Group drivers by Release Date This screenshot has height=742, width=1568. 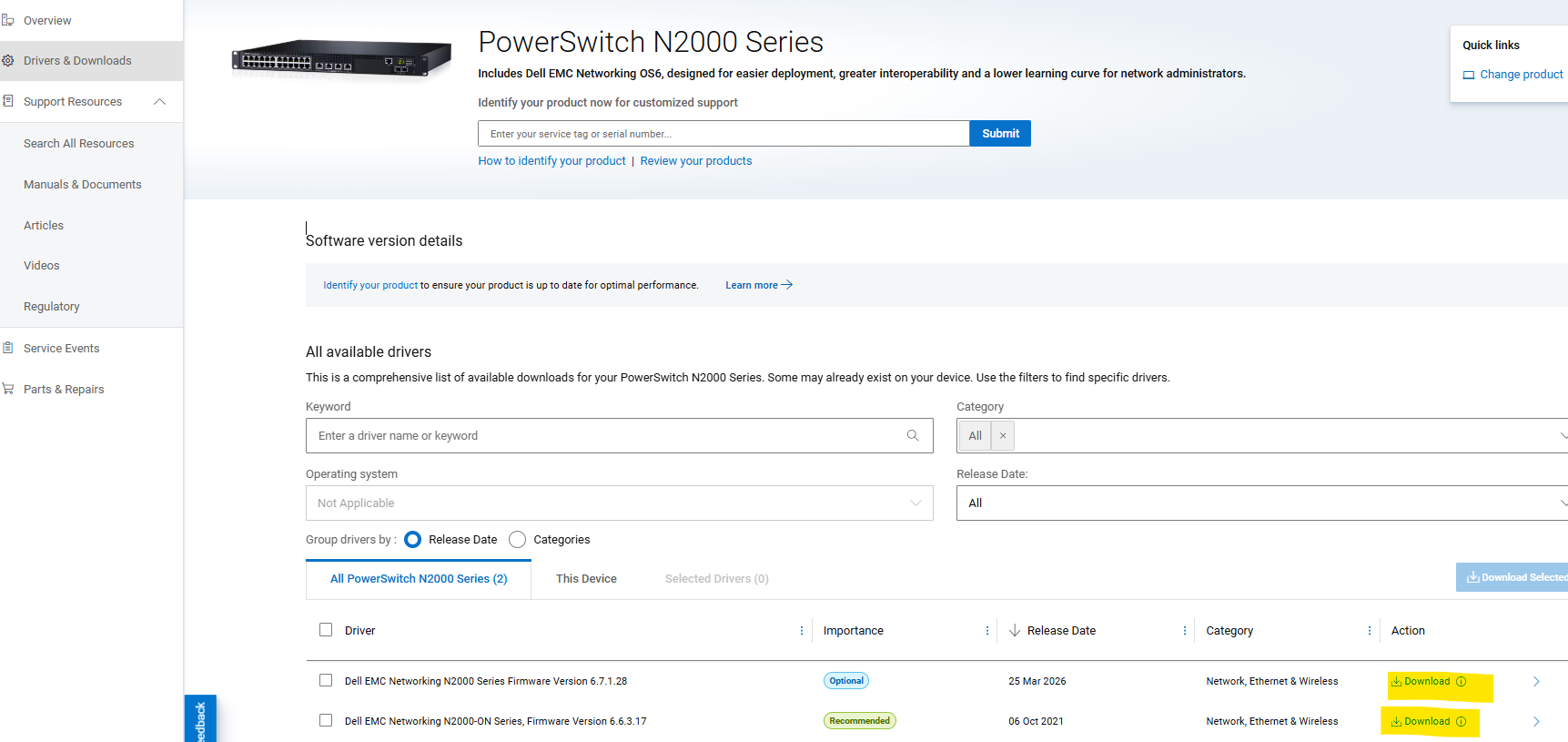[x=413, y=540]
